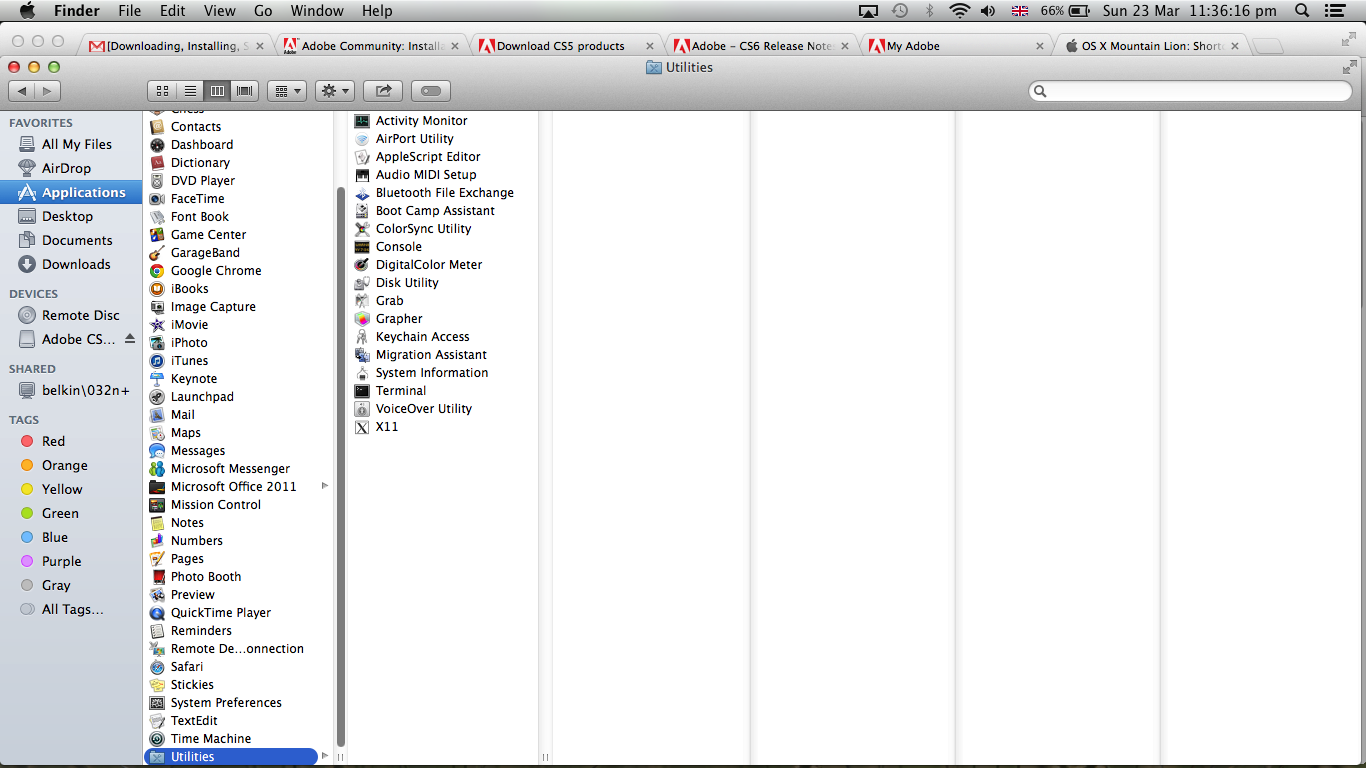Select the AppleScript Editor icon
Viewport: 1366px width, 768px height.
coord(362,157)
